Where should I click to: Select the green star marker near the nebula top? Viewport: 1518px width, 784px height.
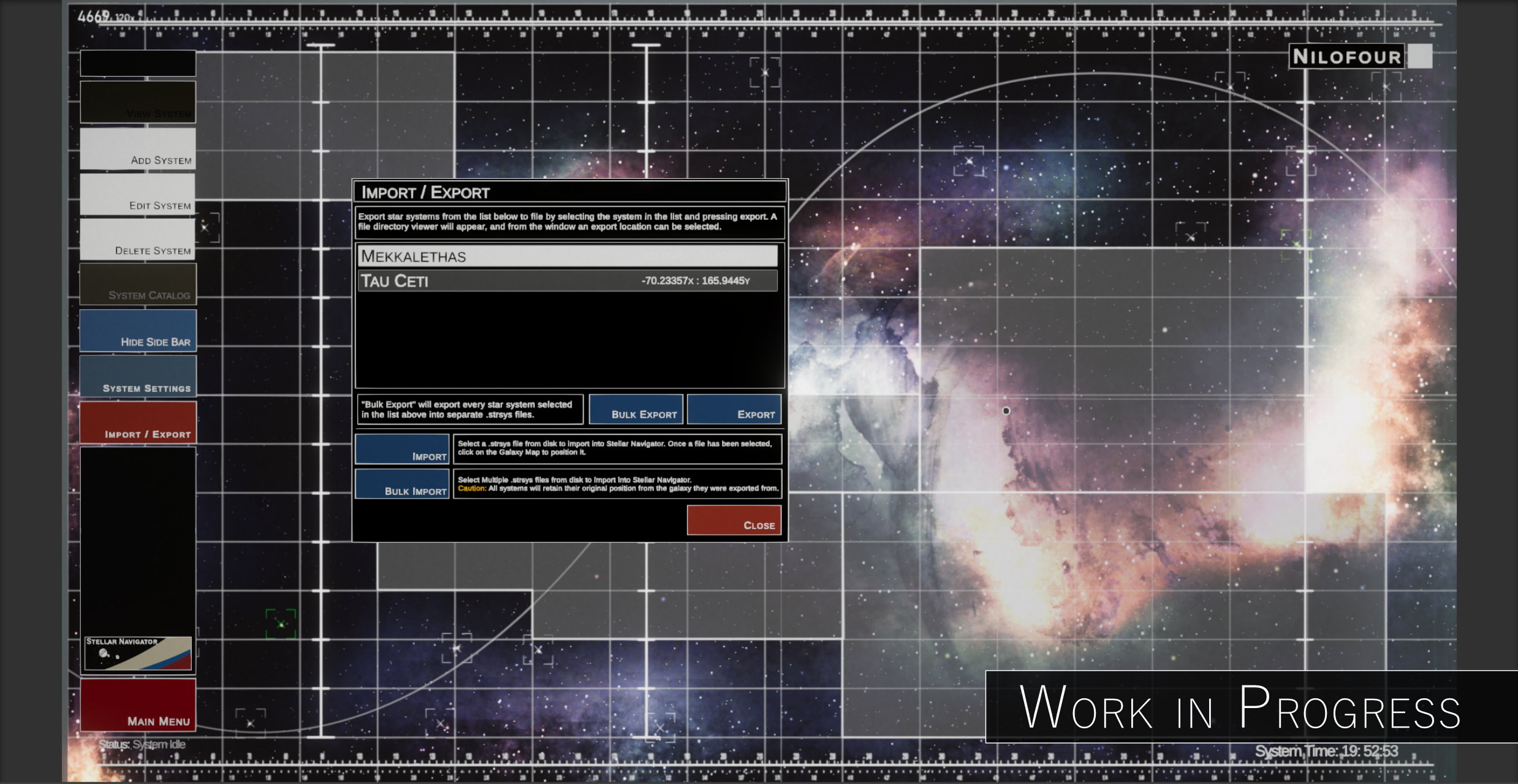1296,244
